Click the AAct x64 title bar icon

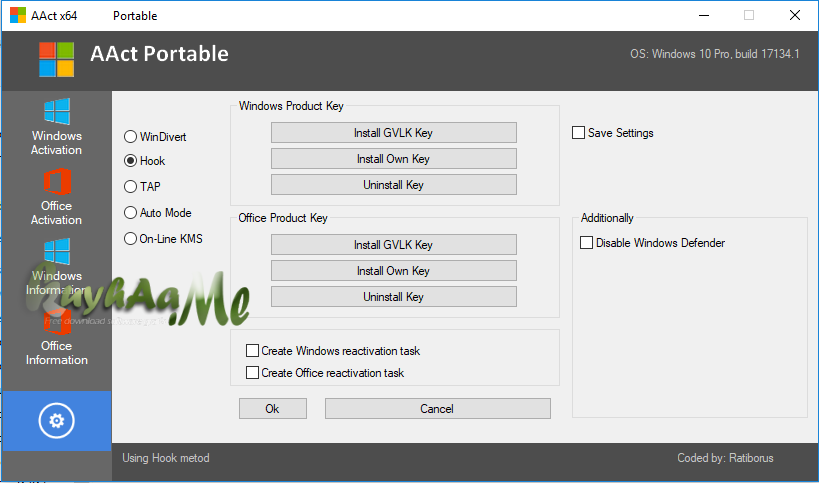[x=18, y=15]
